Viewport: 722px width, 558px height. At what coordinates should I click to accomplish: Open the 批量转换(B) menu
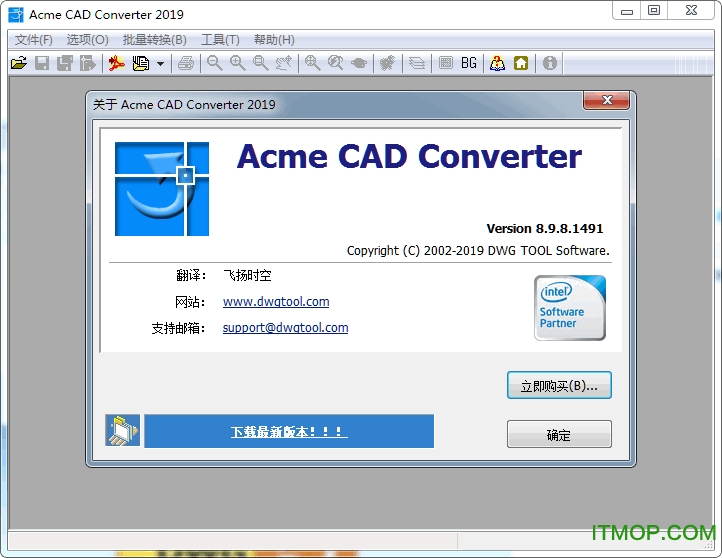coord(155,40)
